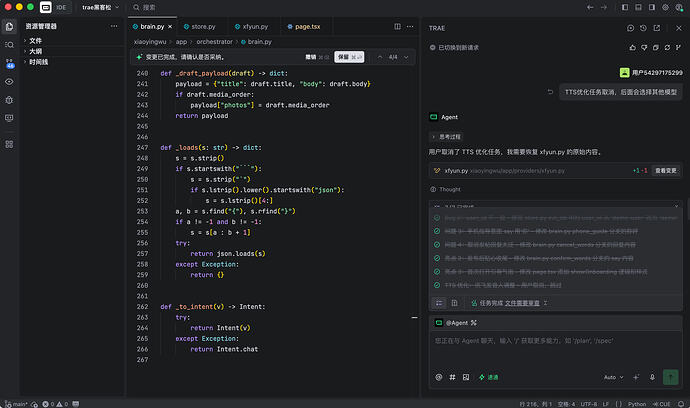The image size is (690, 408).
Task: Give thumbs down to the response
Action: coord(644,48)
